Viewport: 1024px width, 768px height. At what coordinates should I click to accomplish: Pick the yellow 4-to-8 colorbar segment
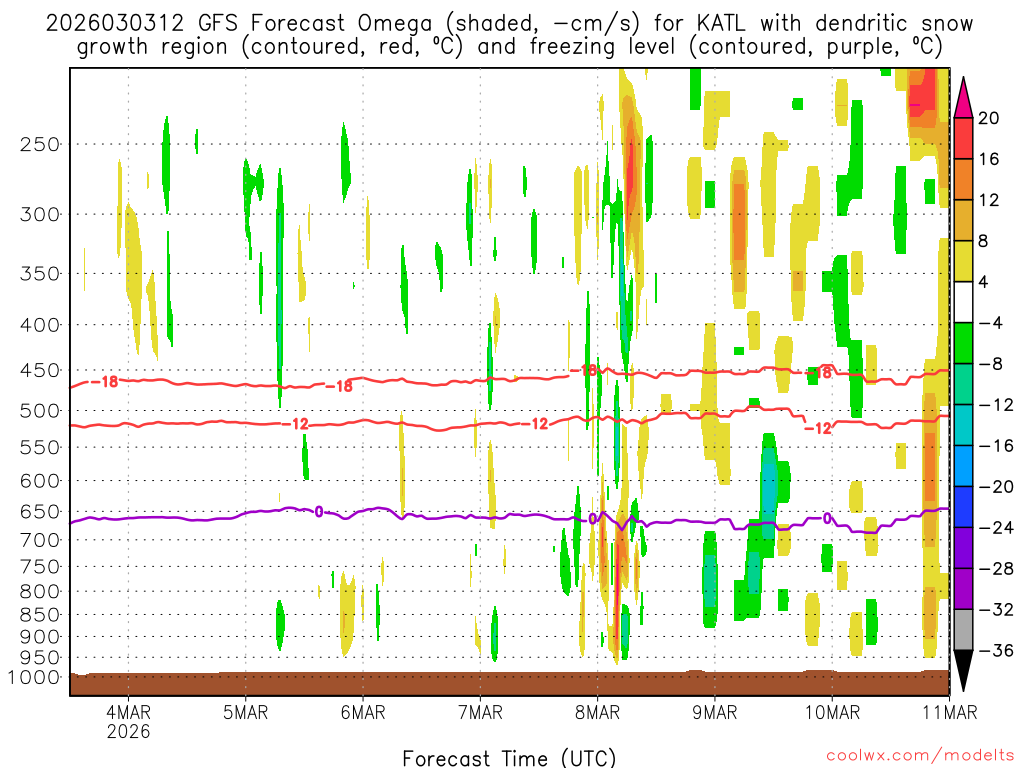pos(963,261)
